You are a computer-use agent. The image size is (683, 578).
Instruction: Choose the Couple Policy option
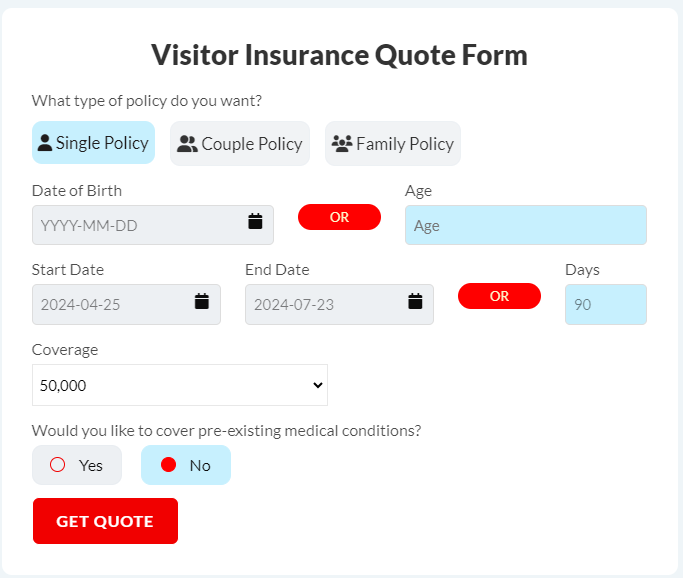240,144
